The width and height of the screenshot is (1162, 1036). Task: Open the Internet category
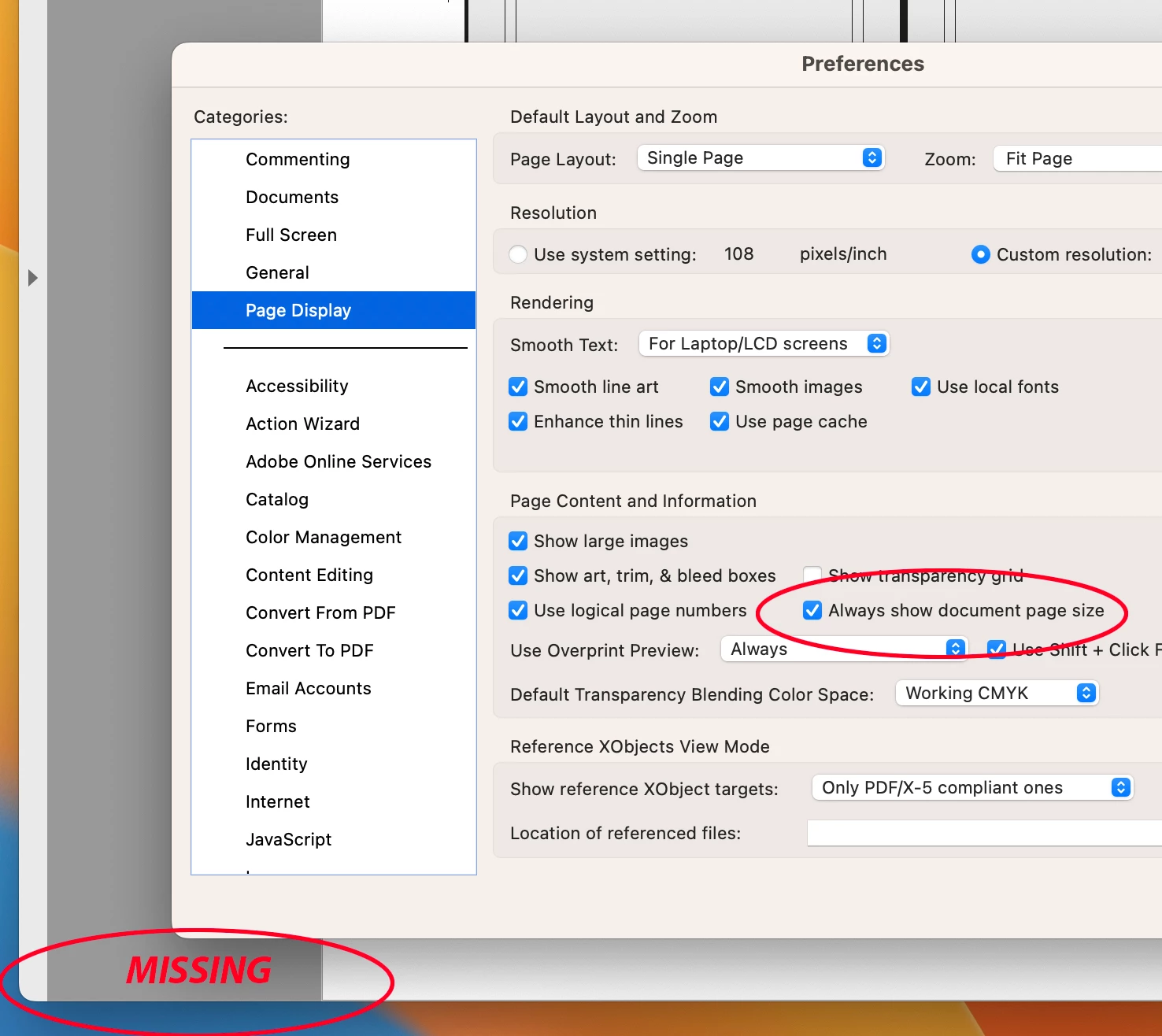pyautogui.click(x=334, y=801)
